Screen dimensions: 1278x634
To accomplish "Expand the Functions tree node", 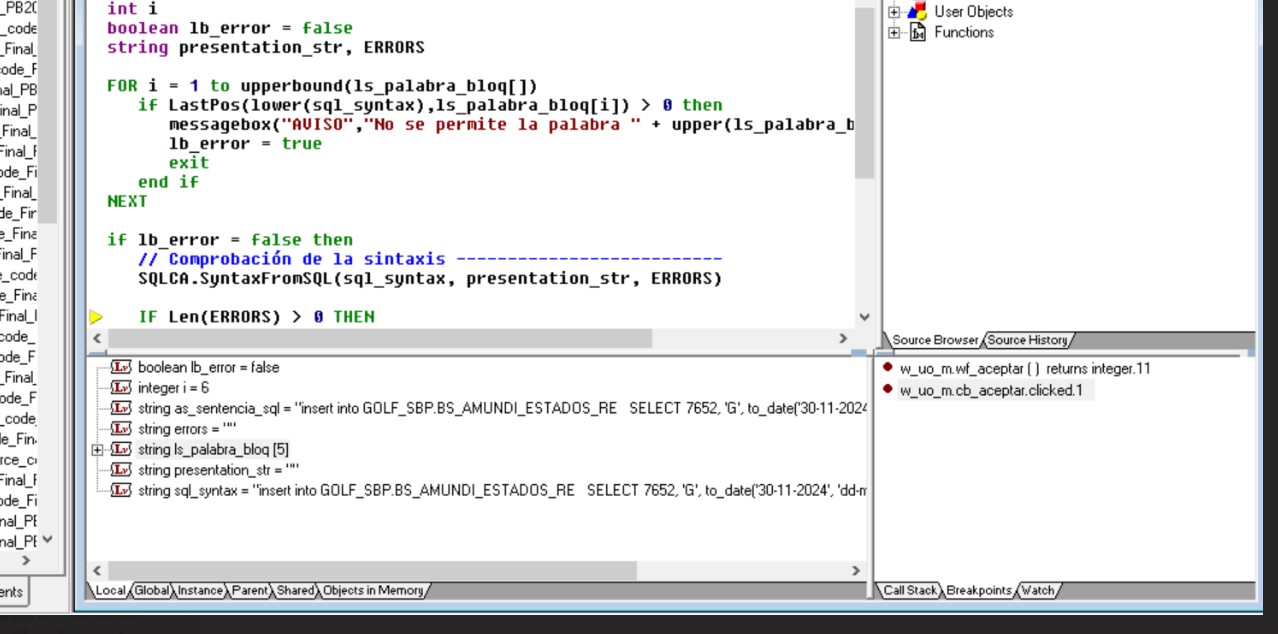I will 894,33.
